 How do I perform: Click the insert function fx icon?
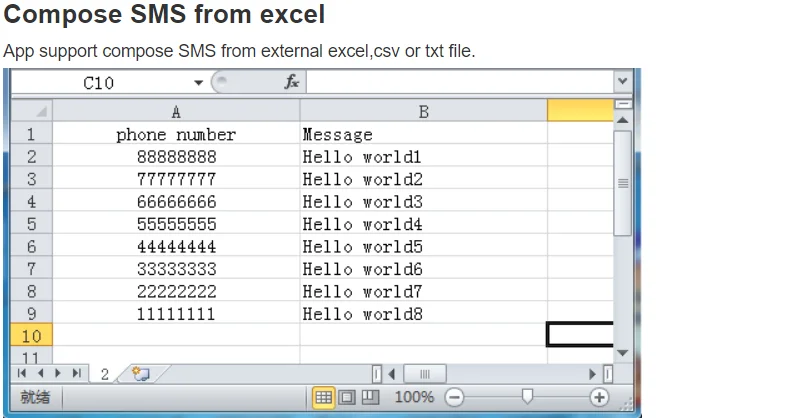click(292, 82)
